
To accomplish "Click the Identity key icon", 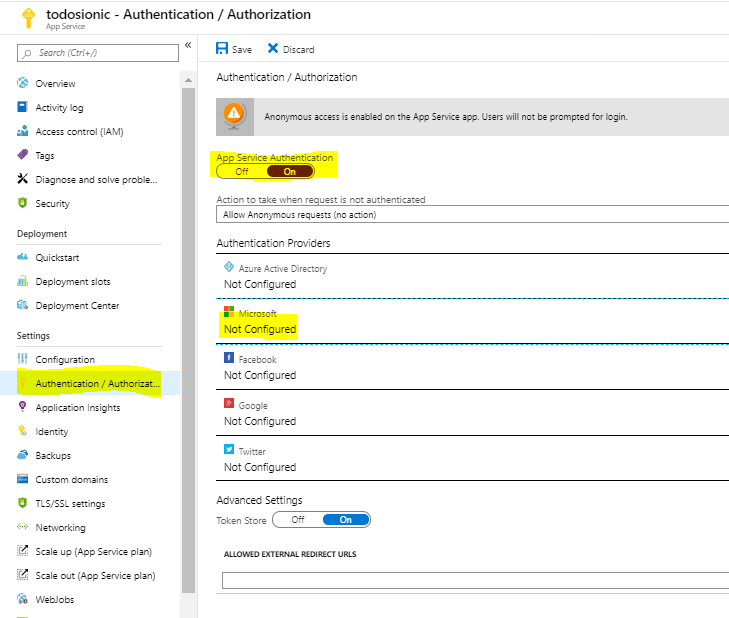I will pyautogui.click(x=22, y=431).
